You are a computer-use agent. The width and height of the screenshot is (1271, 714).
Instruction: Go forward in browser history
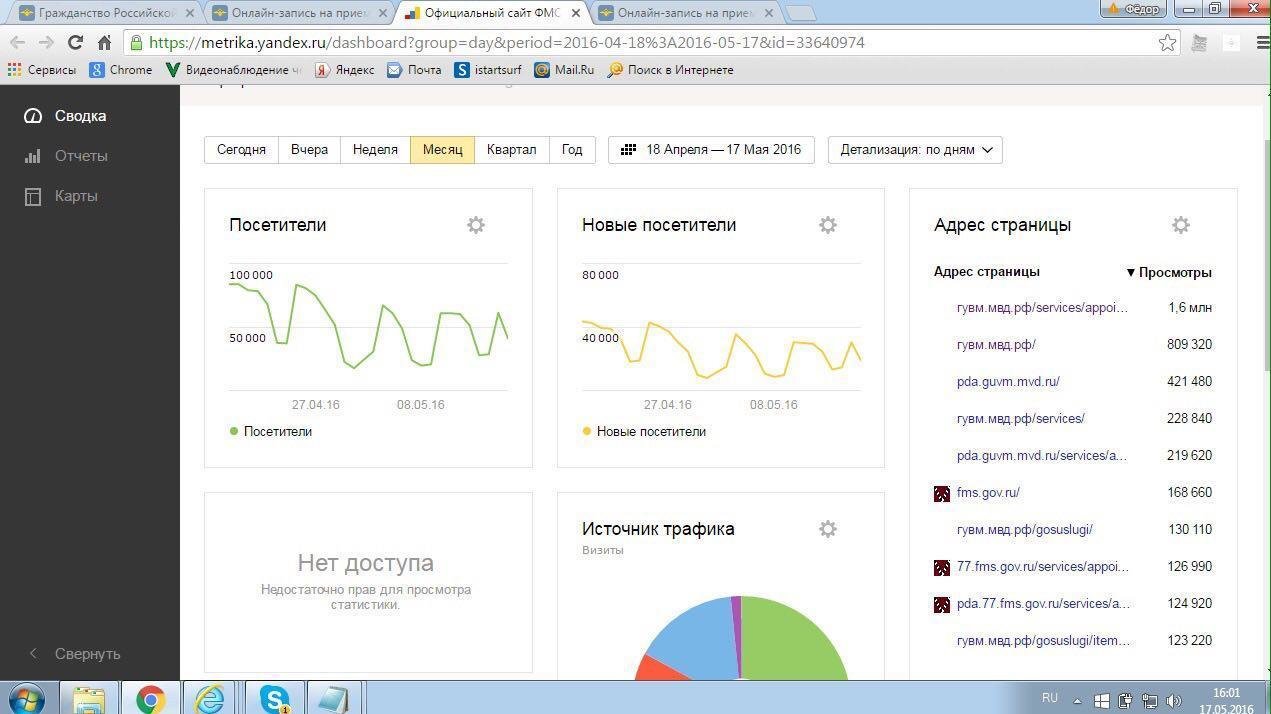click(46, 43)
